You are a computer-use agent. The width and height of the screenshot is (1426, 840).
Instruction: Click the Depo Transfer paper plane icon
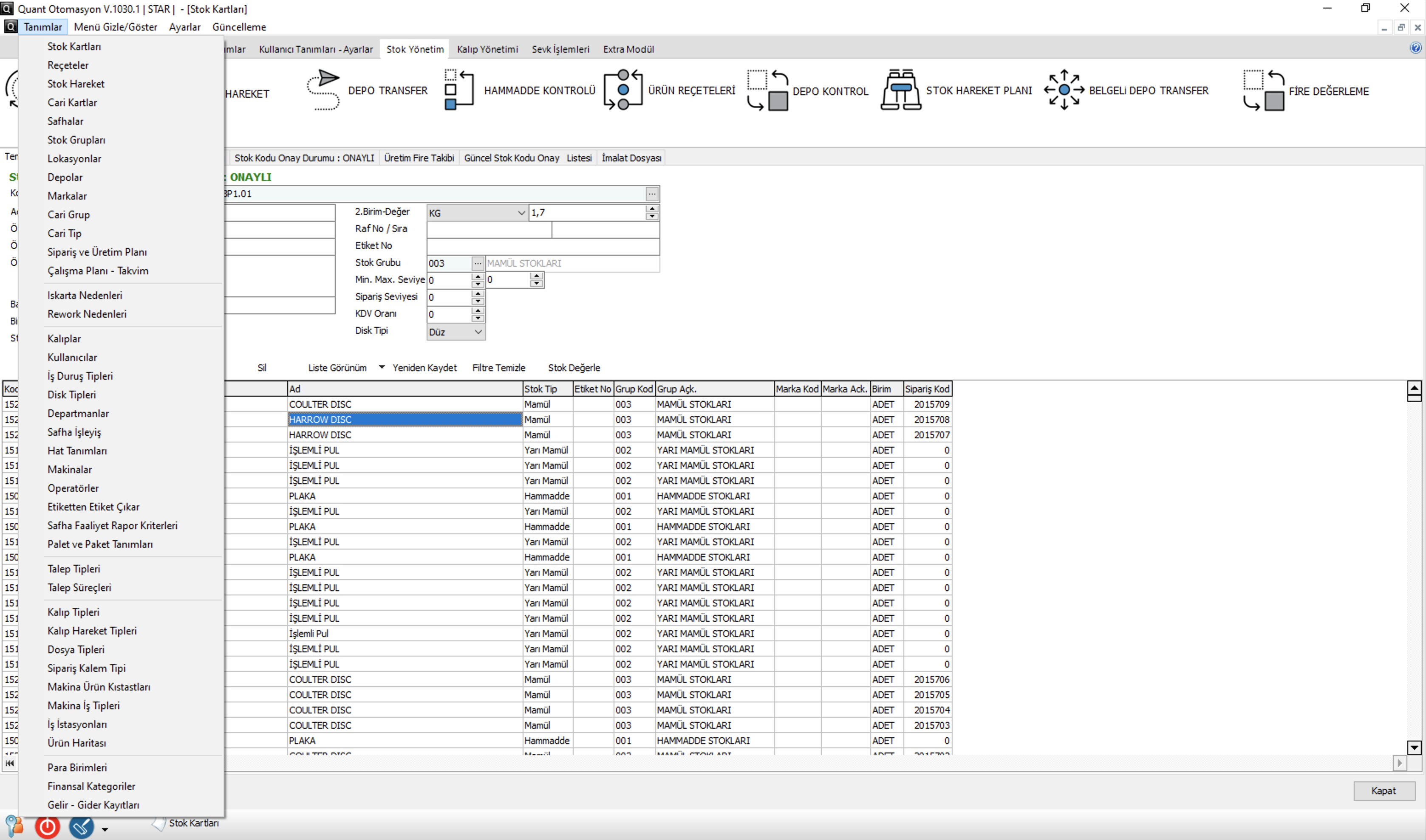[323, 90]
